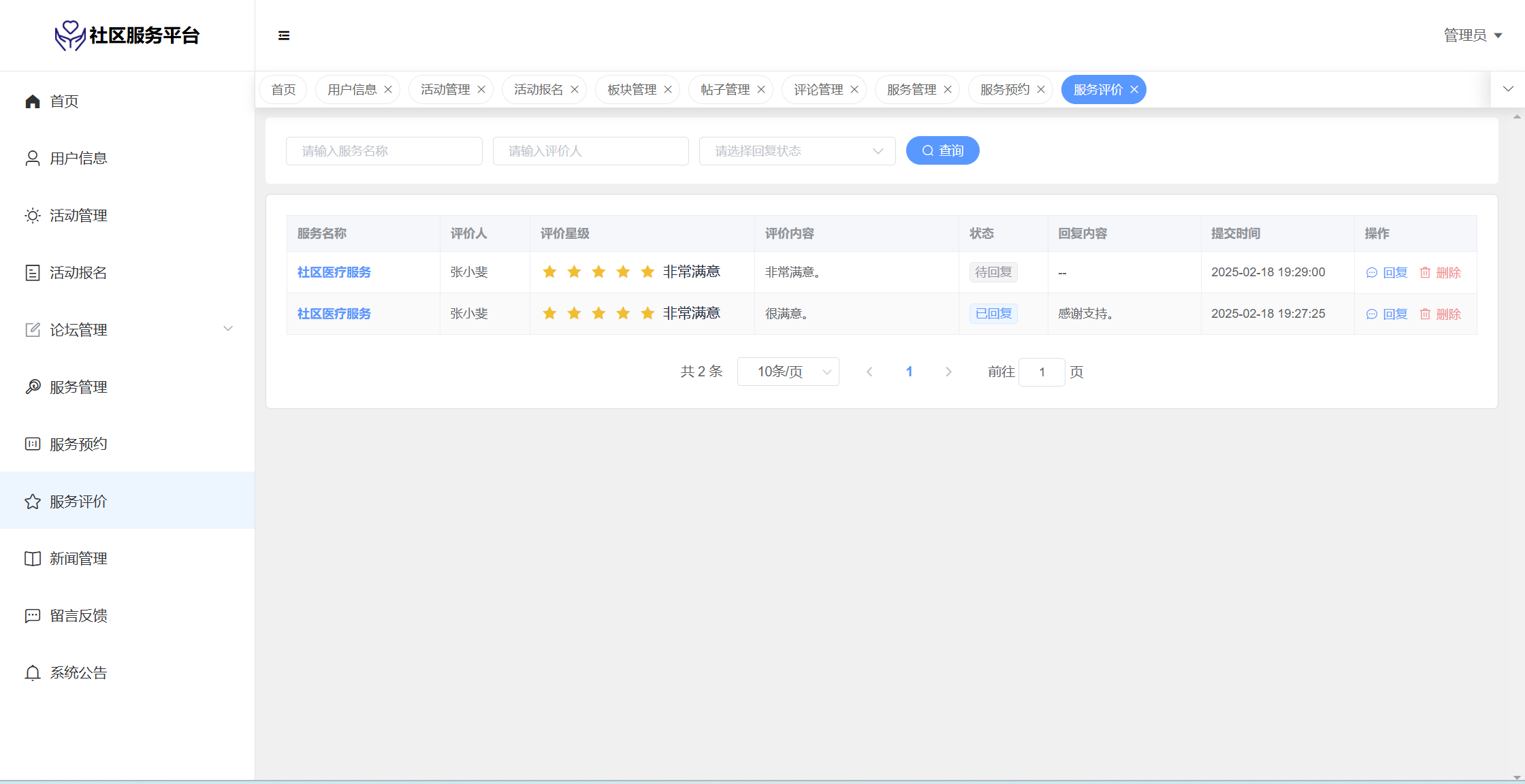The height and width of the screenshot is (784, 1525).
Task: Open 新闻管理 via the book icon
Action: tap(33, 559)
